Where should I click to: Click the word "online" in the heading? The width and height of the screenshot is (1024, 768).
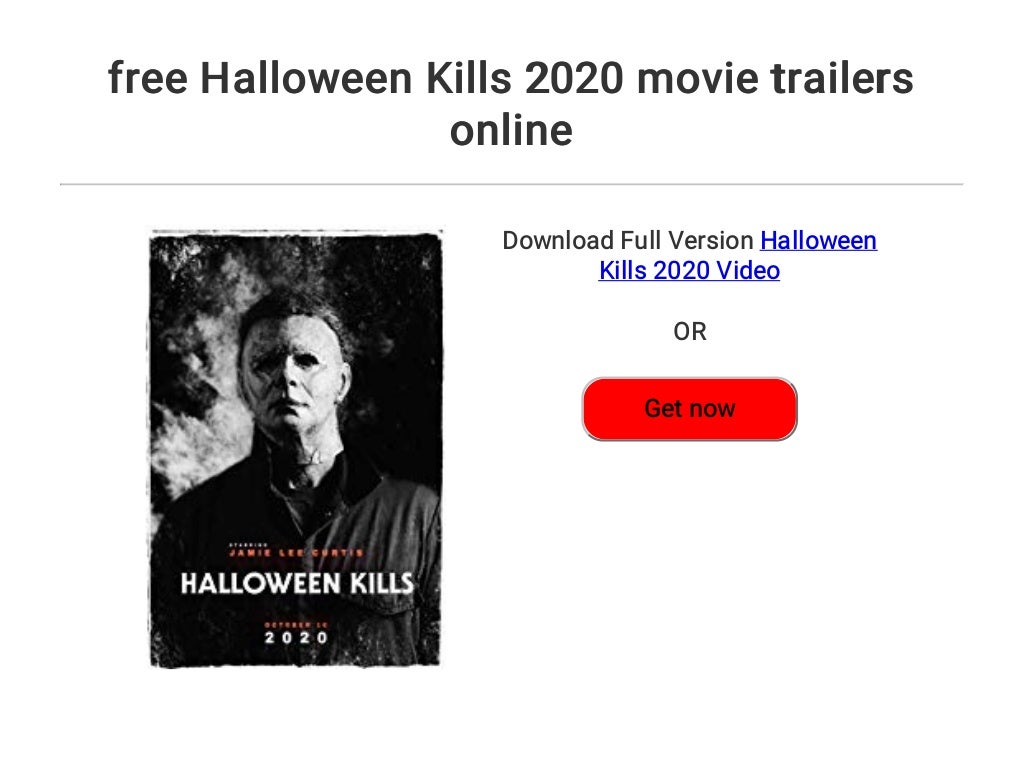tap(511, 130)
